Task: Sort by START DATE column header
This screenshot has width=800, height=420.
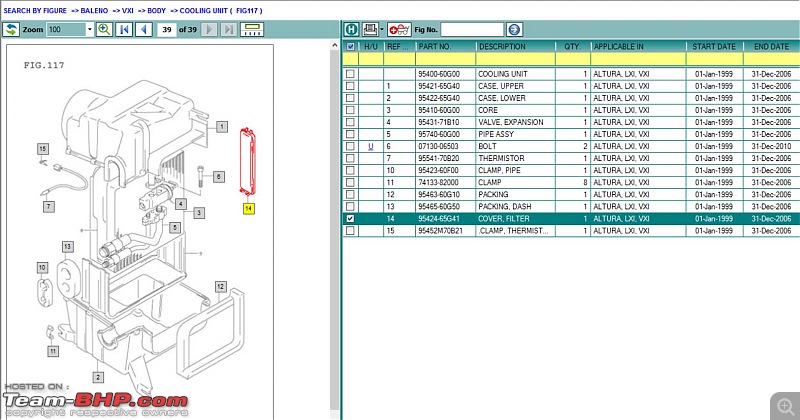Action: [714, 46]
